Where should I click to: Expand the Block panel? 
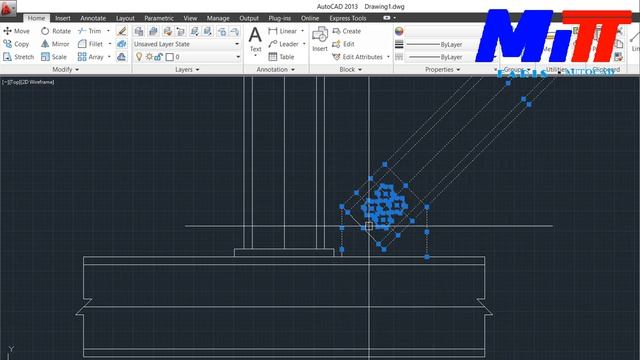(x=351, y=69)
